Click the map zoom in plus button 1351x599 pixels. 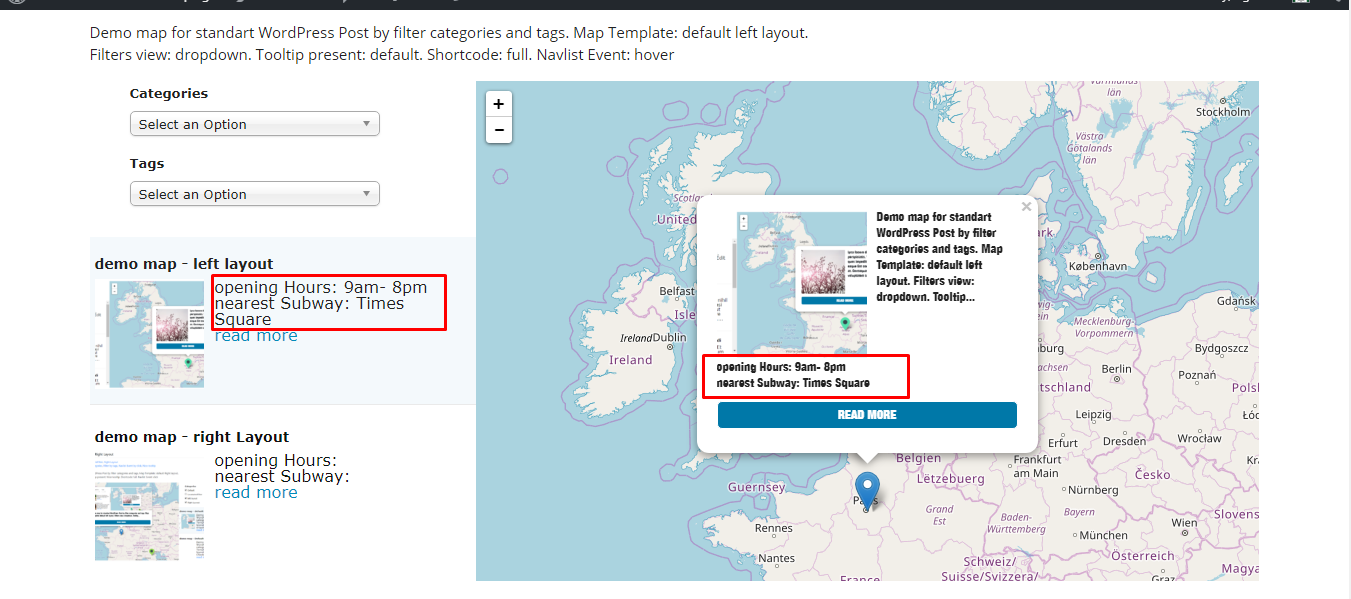tap(498, 104)
